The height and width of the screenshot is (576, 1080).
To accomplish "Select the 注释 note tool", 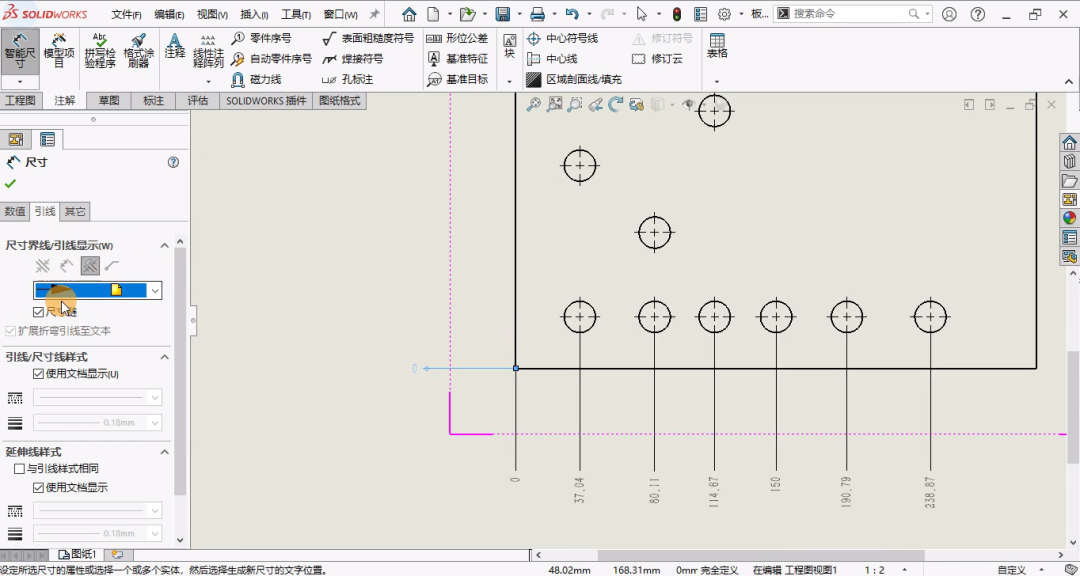I will pyautogui.click(x=175, y=46).
